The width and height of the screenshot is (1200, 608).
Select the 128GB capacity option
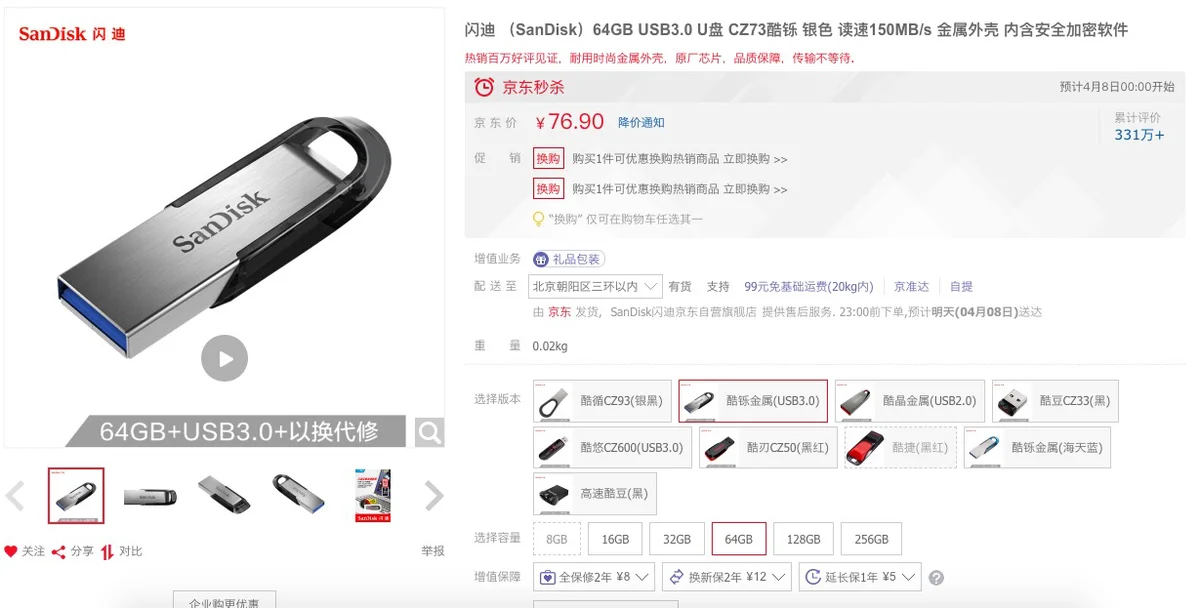click(x=804, y=539)
